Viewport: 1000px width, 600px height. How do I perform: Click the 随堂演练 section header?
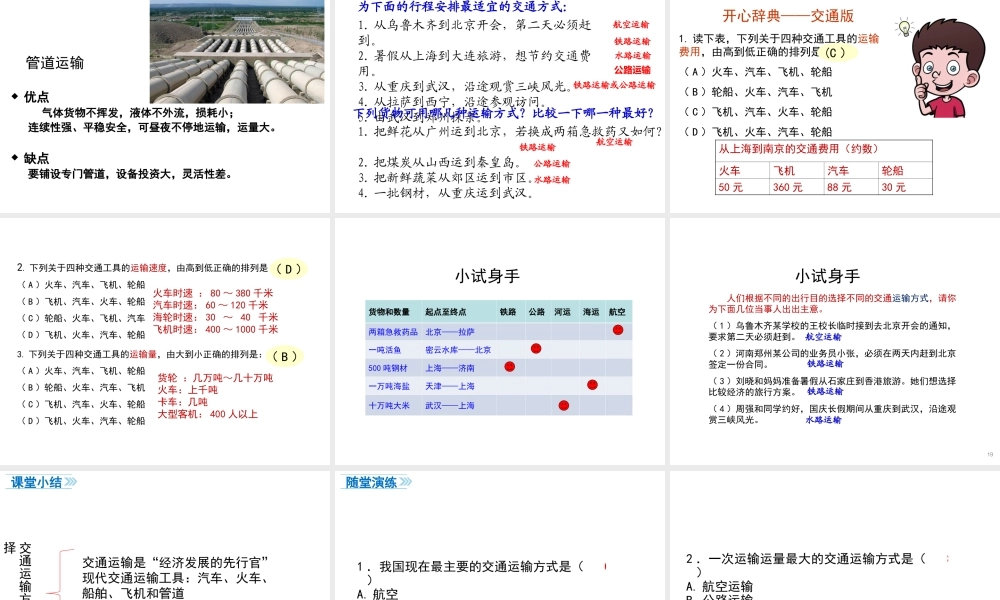point(371,482)
